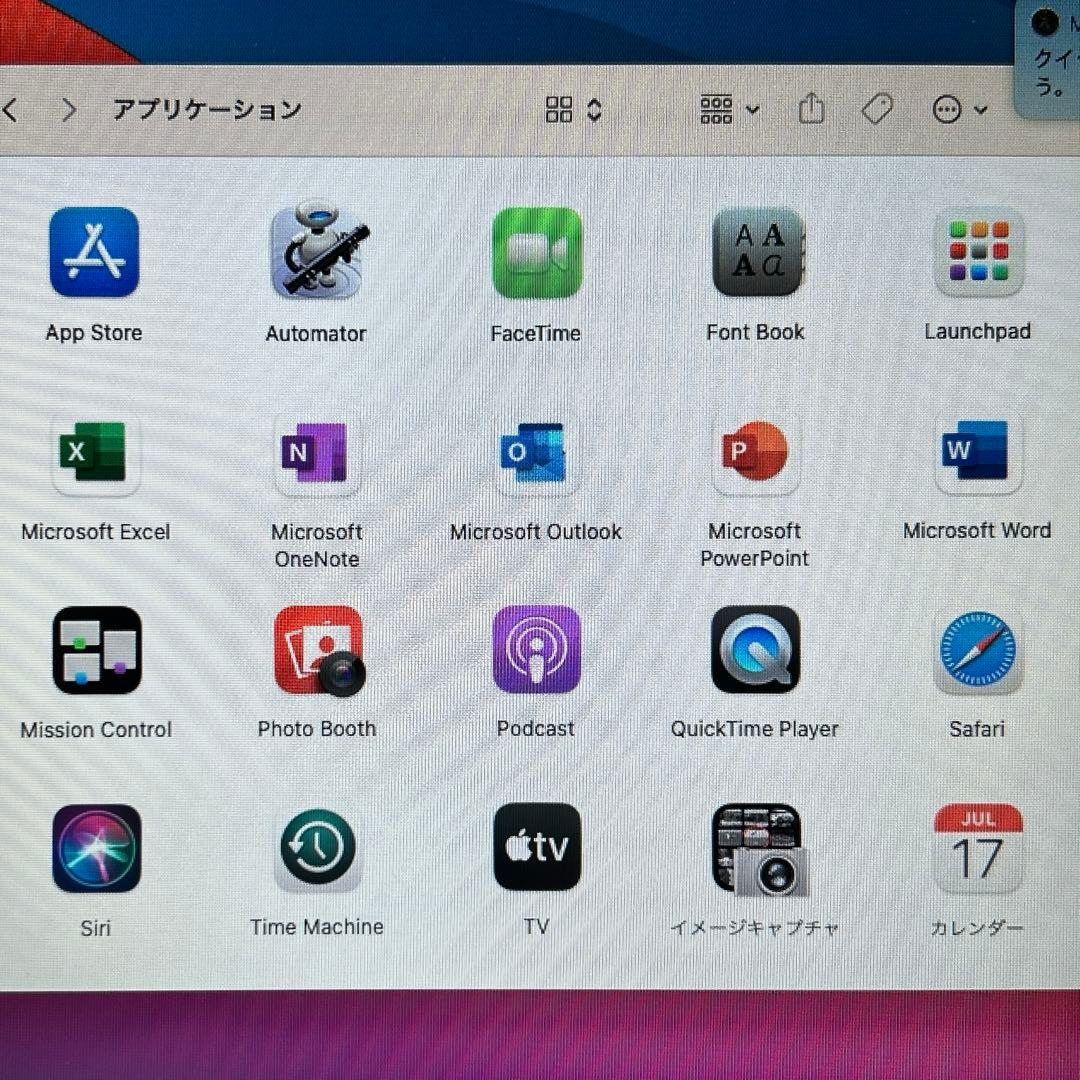The width and height of the screenshot is (1080, 1080).
Task: Click the tag edit button
Action: [x=878, y=109]
